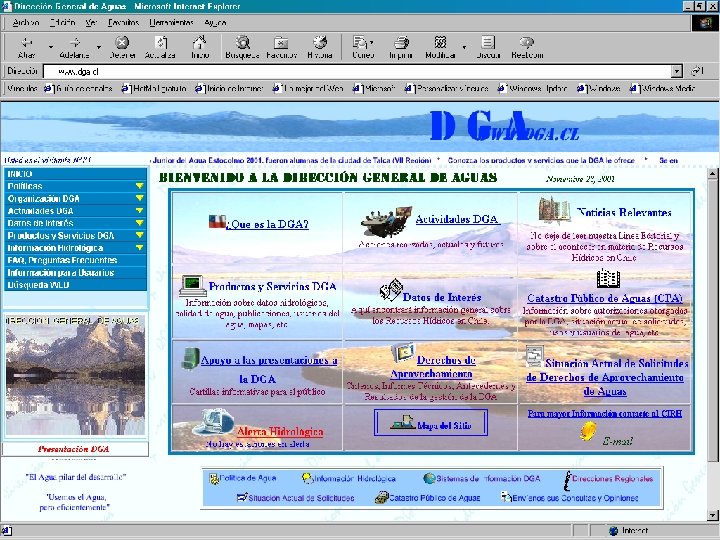720x540 pixels.
Task: Open FAQ, Preguntas Frecuentes in sidebar
Action: point(75,260)
